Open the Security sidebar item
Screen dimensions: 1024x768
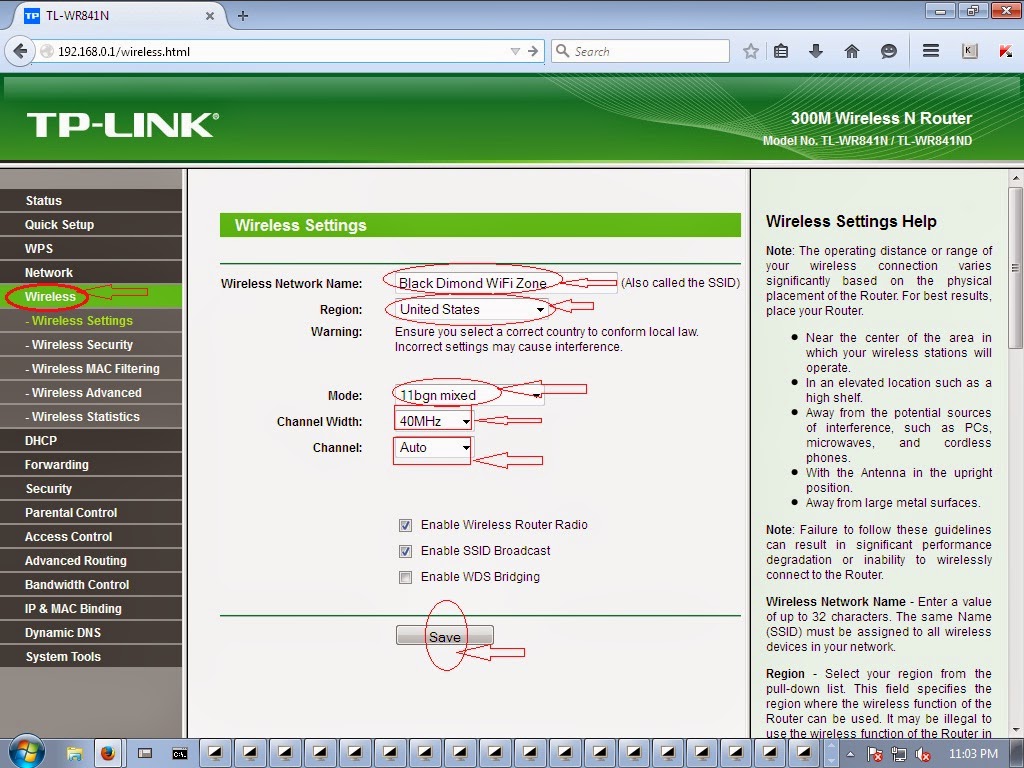click(x=91, y=488)
